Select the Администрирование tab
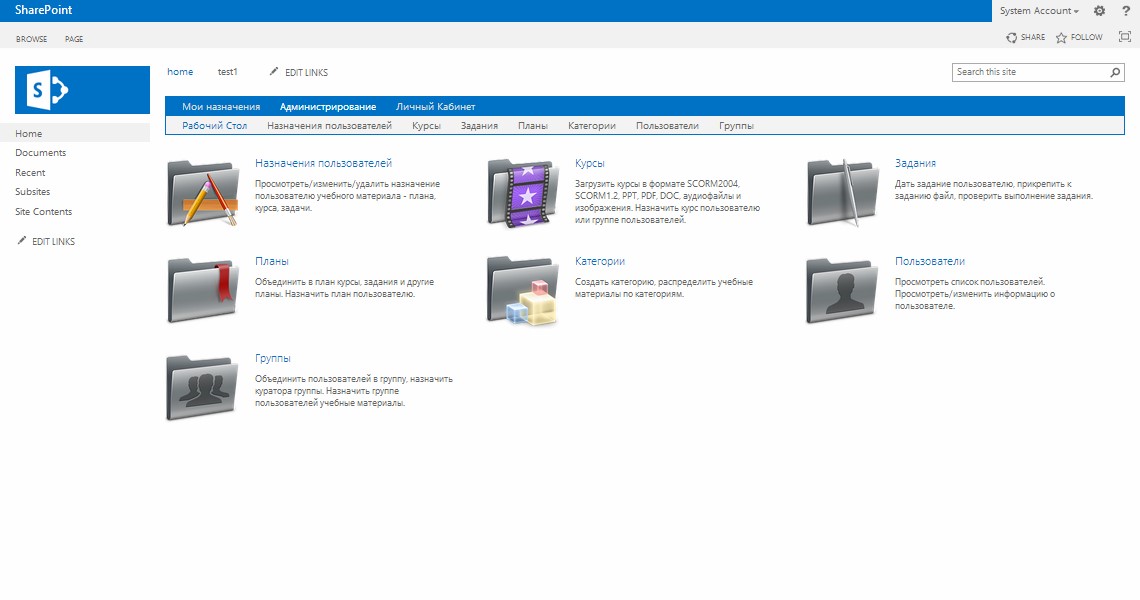1140x600 pixels. tap(328, 107)
